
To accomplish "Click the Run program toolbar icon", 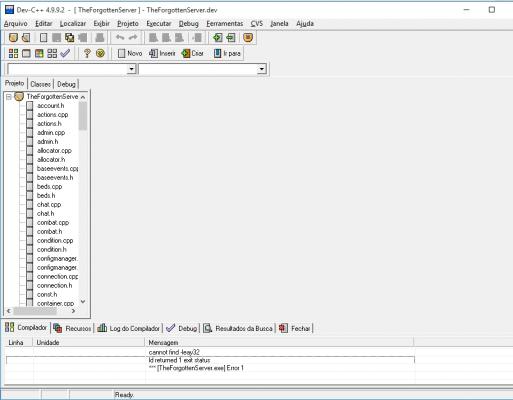I will (26, 53).
